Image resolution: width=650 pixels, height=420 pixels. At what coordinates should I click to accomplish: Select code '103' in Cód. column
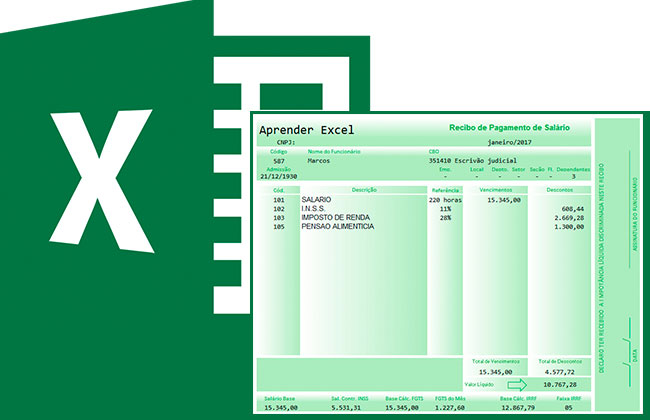279,218
